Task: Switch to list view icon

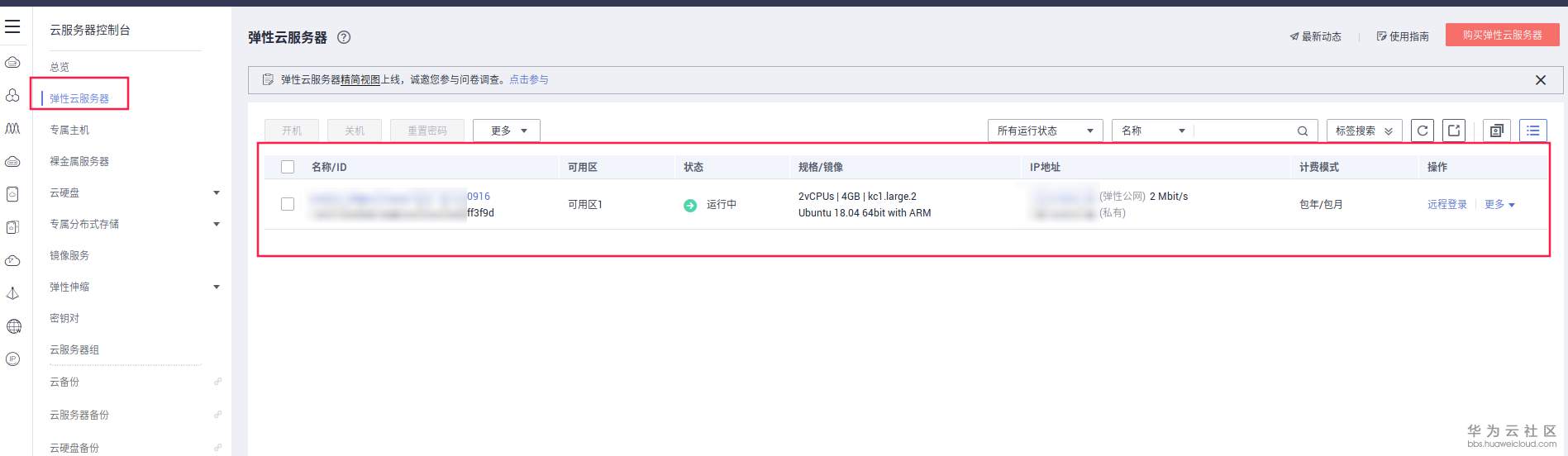Action: 1532,131
